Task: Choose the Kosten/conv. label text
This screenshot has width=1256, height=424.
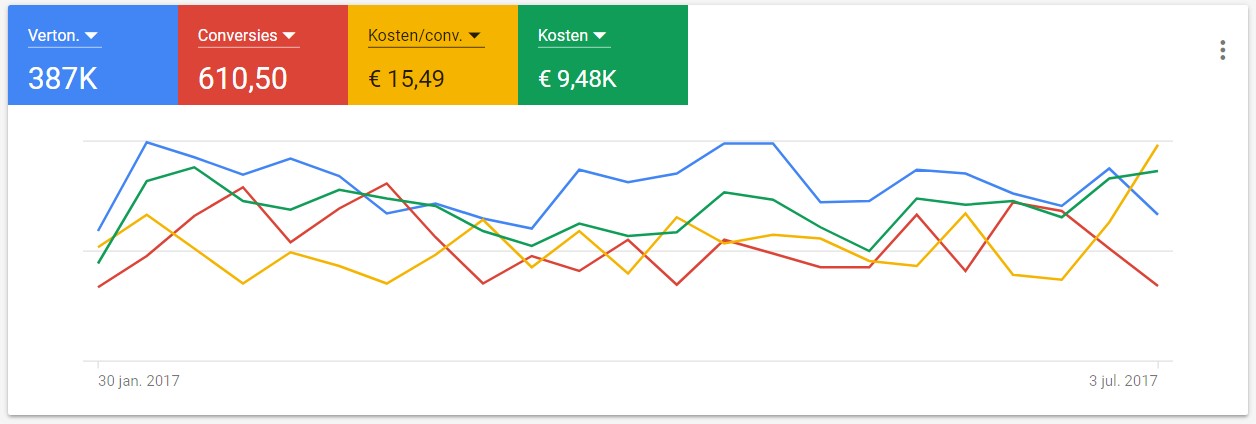Action: [x=415, y=36]
